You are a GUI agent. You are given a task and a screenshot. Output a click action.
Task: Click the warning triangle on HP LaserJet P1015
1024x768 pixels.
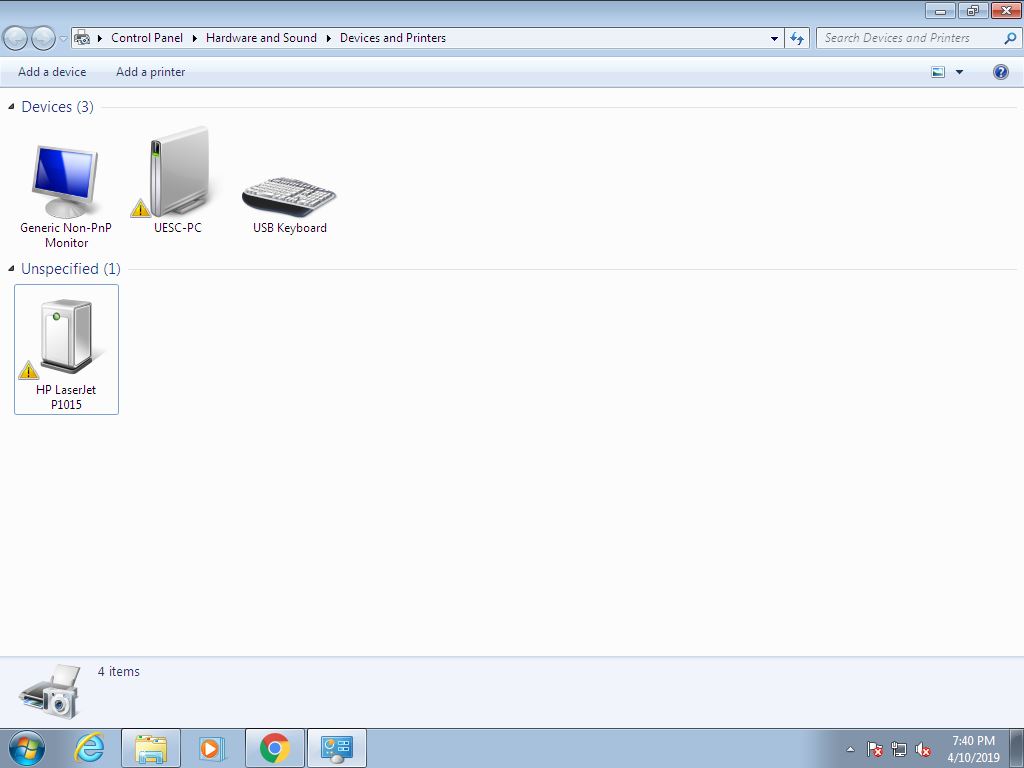coord(28,370)
